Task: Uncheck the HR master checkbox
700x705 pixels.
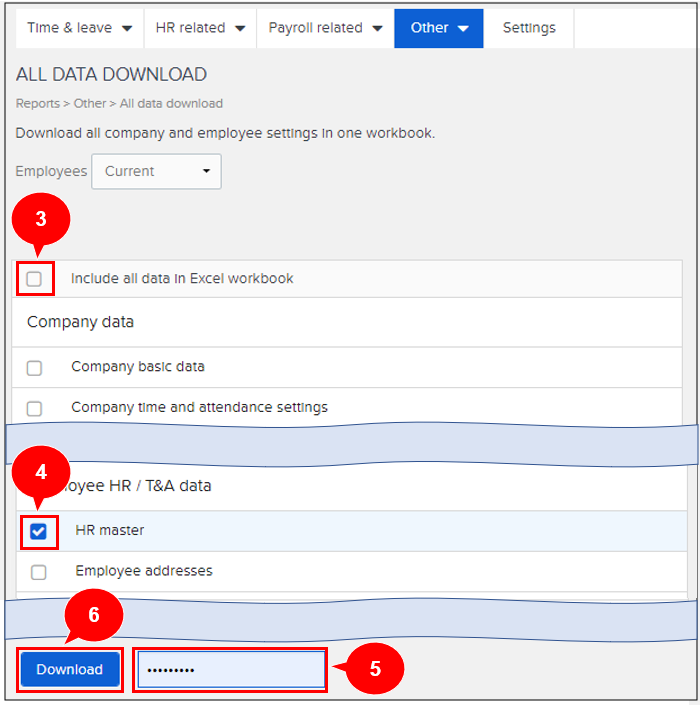Action: click(38, 531)
